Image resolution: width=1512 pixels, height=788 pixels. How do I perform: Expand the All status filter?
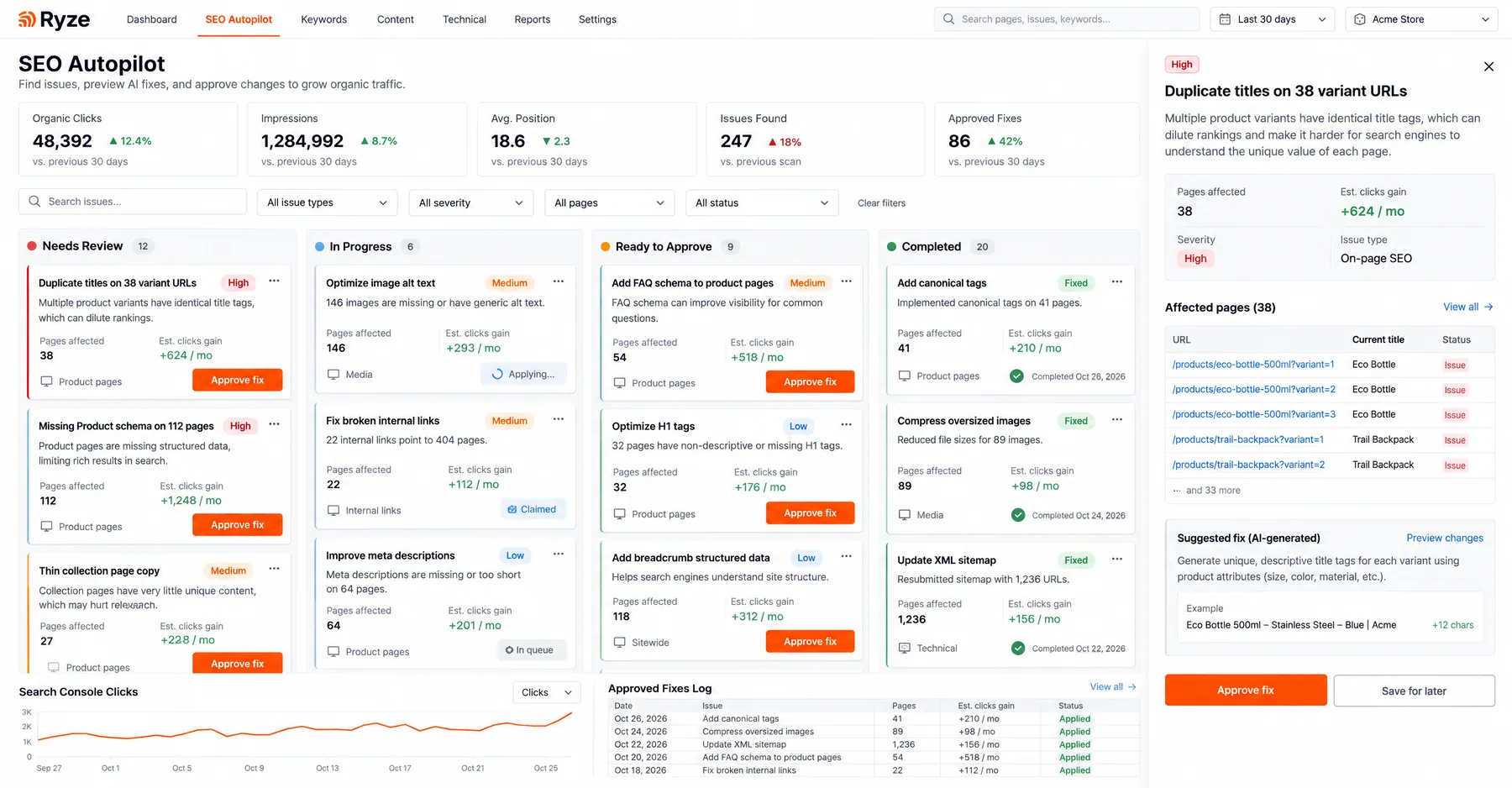tap(761, 202)
